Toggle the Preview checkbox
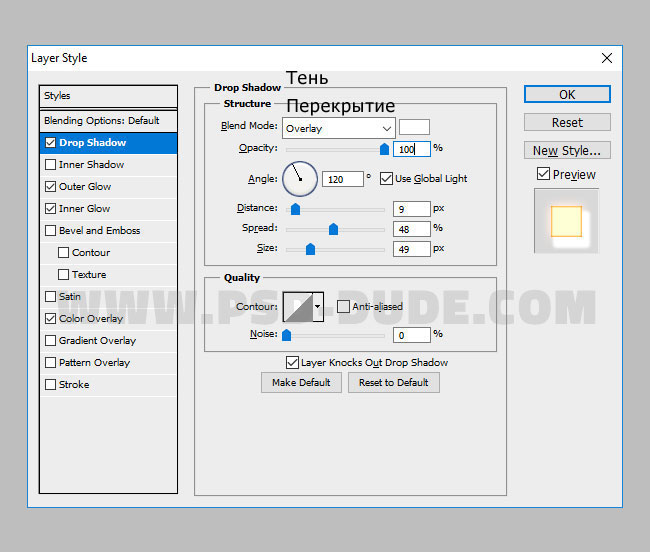Screen dimensions: 650x552 (x=543, y=174)
